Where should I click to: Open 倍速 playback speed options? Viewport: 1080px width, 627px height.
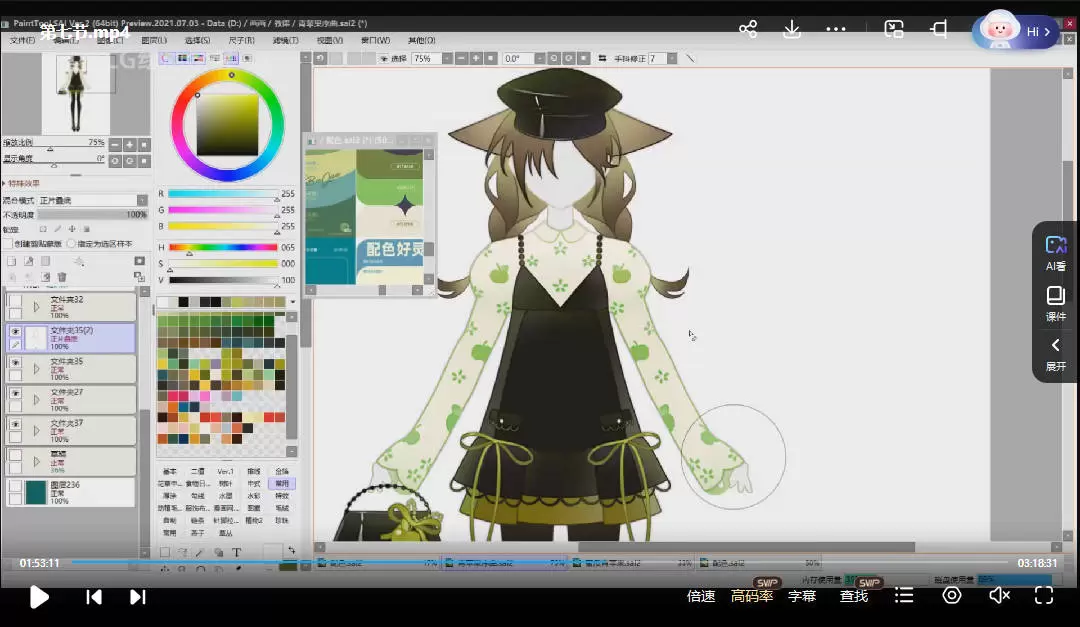click(x=701, y=596)
